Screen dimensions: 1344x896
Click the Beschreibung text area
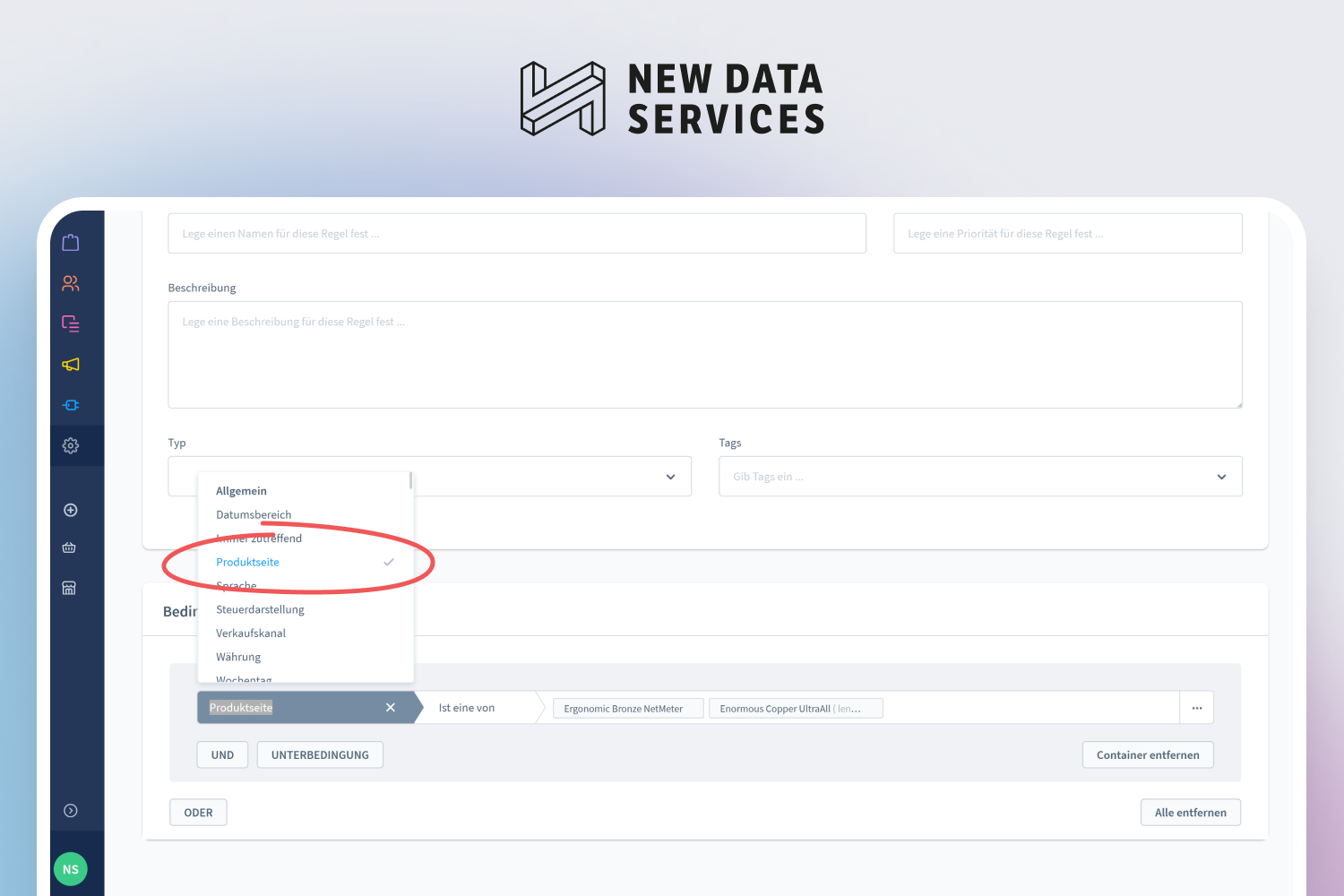705,355
